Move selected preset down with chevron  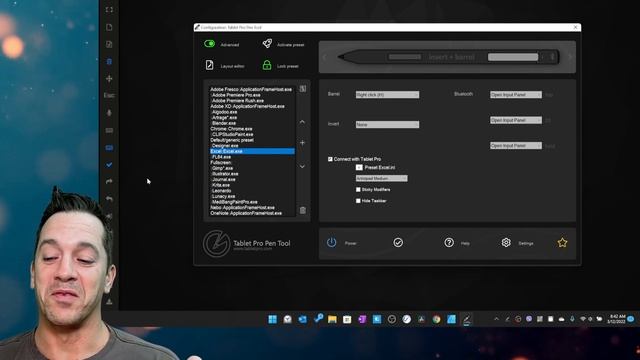pyautogui.click(x=302, y=167)
